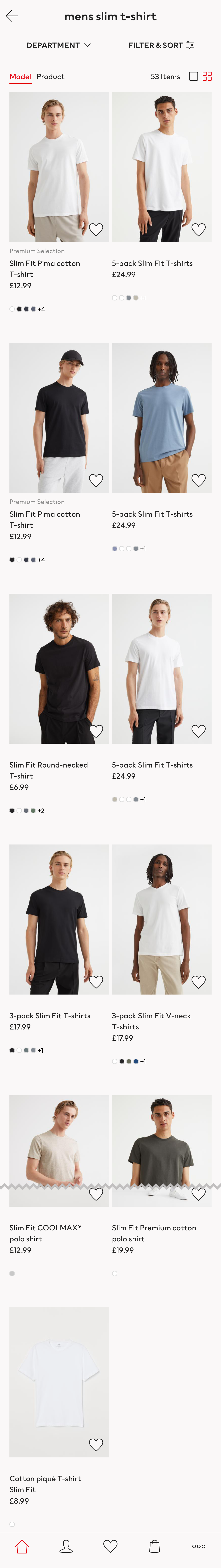Open the home tab icon
This screenshot has height=1568, width=221.
[x=22, y=1546]
